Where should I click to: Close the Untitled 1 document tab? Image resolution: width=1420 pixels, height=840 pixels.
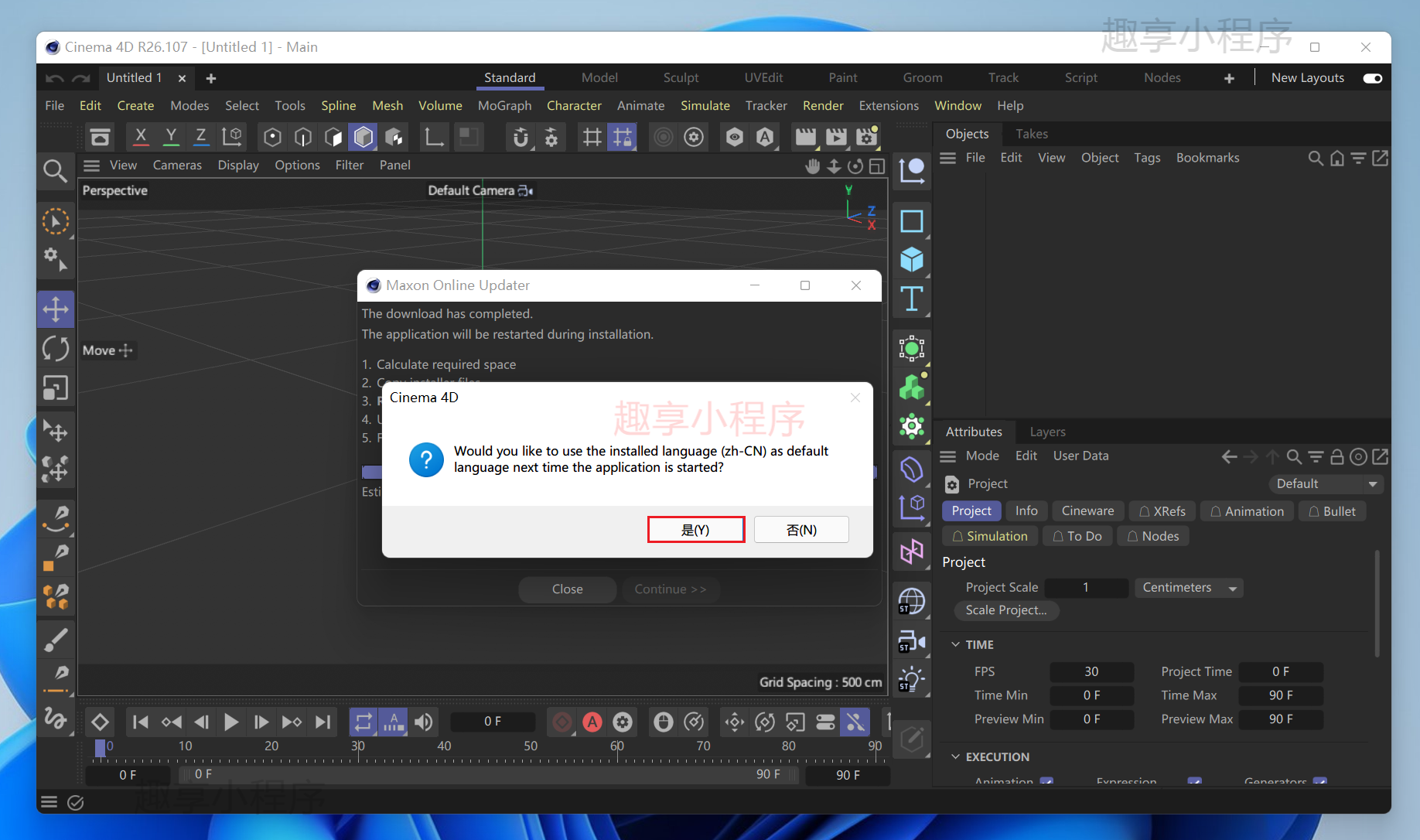point(182,78)
